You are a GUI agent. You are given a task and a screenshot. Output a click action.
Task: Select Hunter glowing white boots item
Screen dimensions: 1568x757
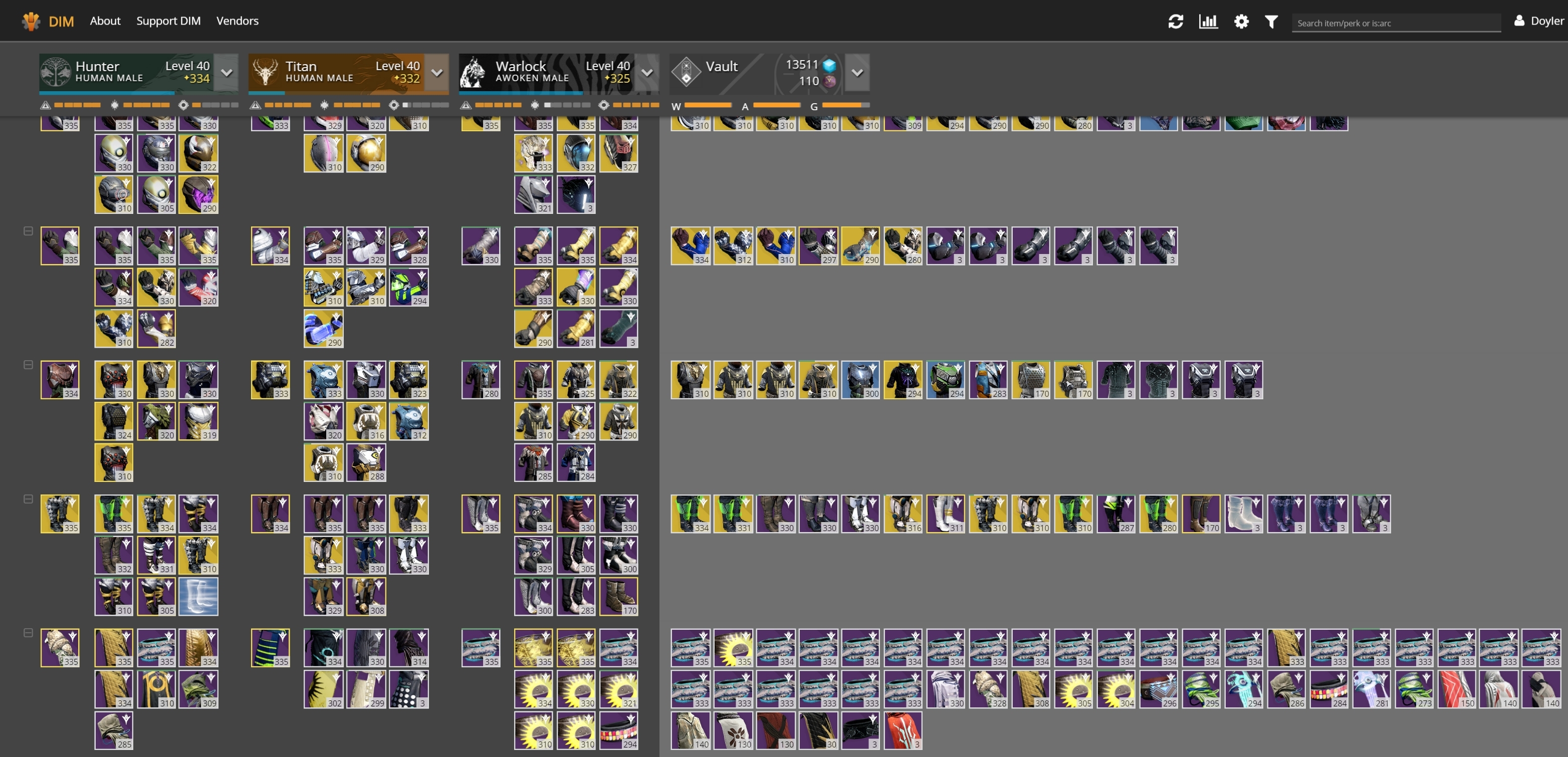[198, 596]
